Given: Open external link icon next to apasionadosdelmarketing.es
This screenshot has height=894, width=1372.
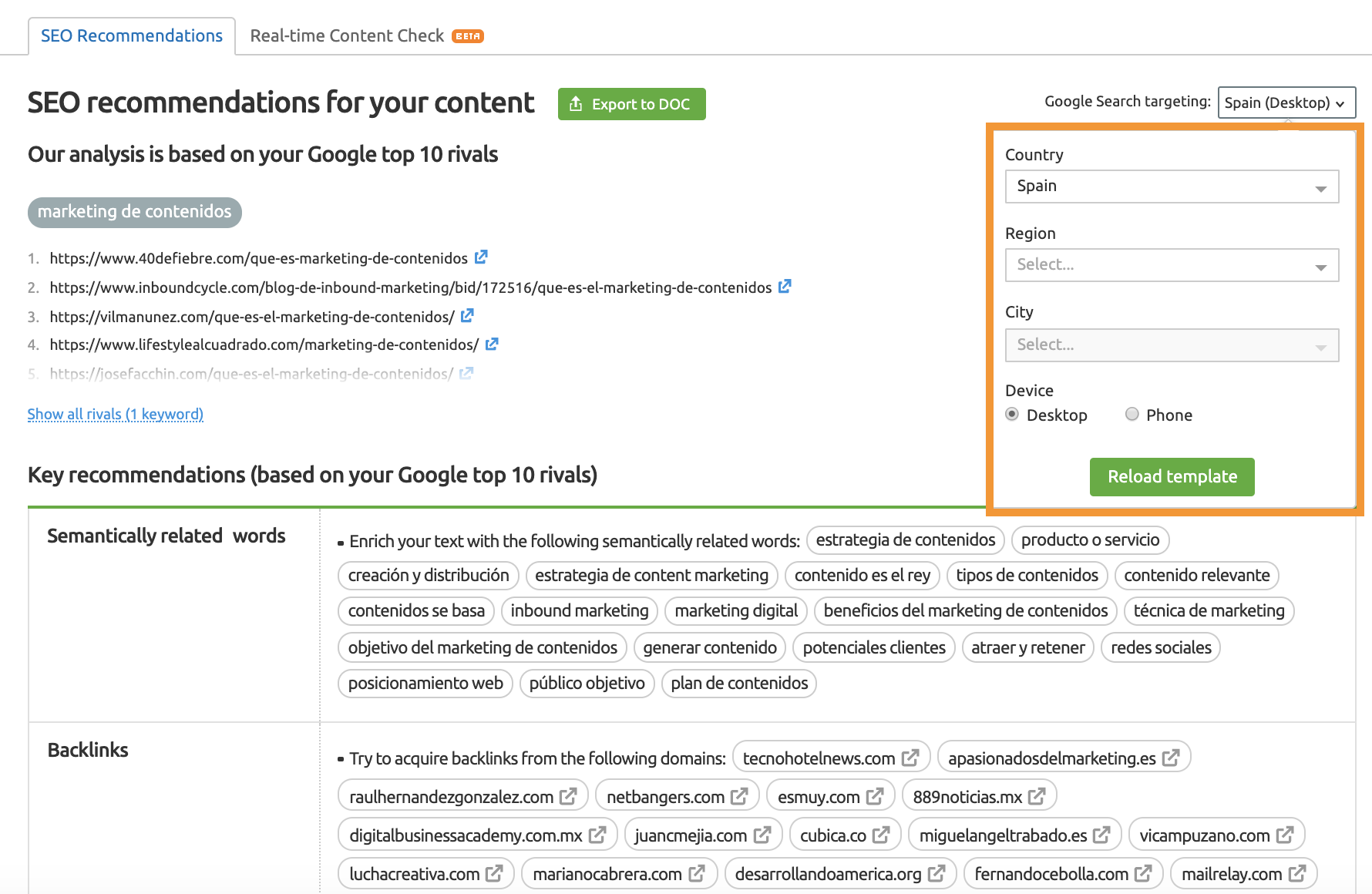Looking at the screenshot, I should click(1171, 758).
